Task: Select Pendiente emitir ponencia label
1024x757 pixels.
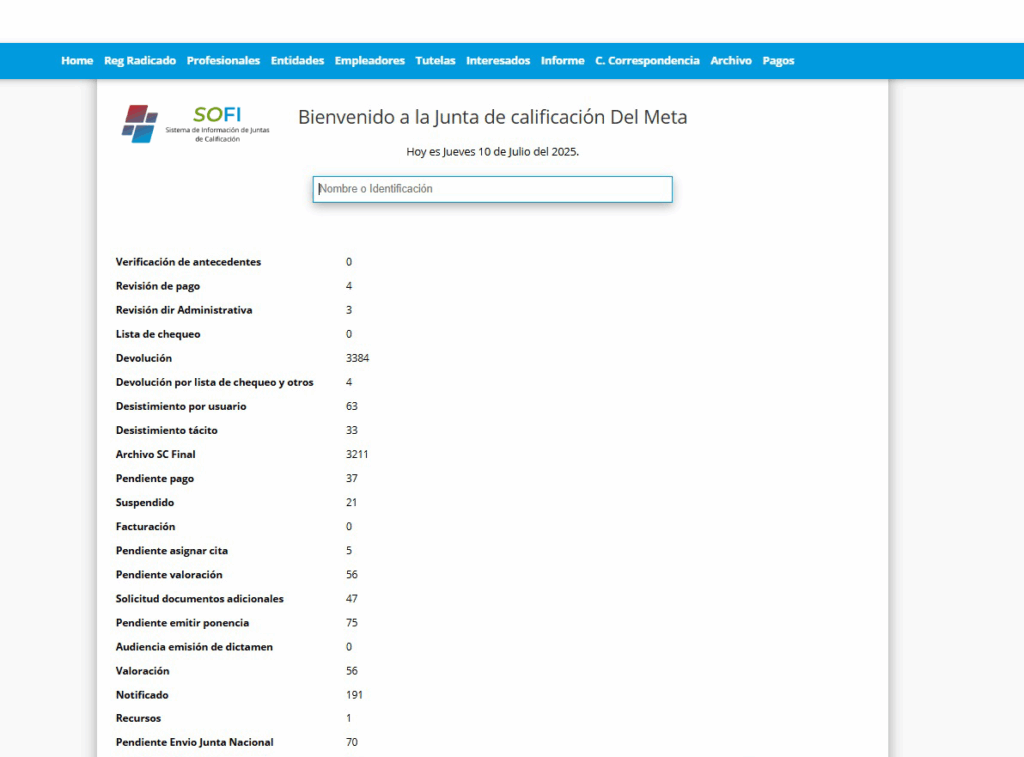Action: click(182, 623)
